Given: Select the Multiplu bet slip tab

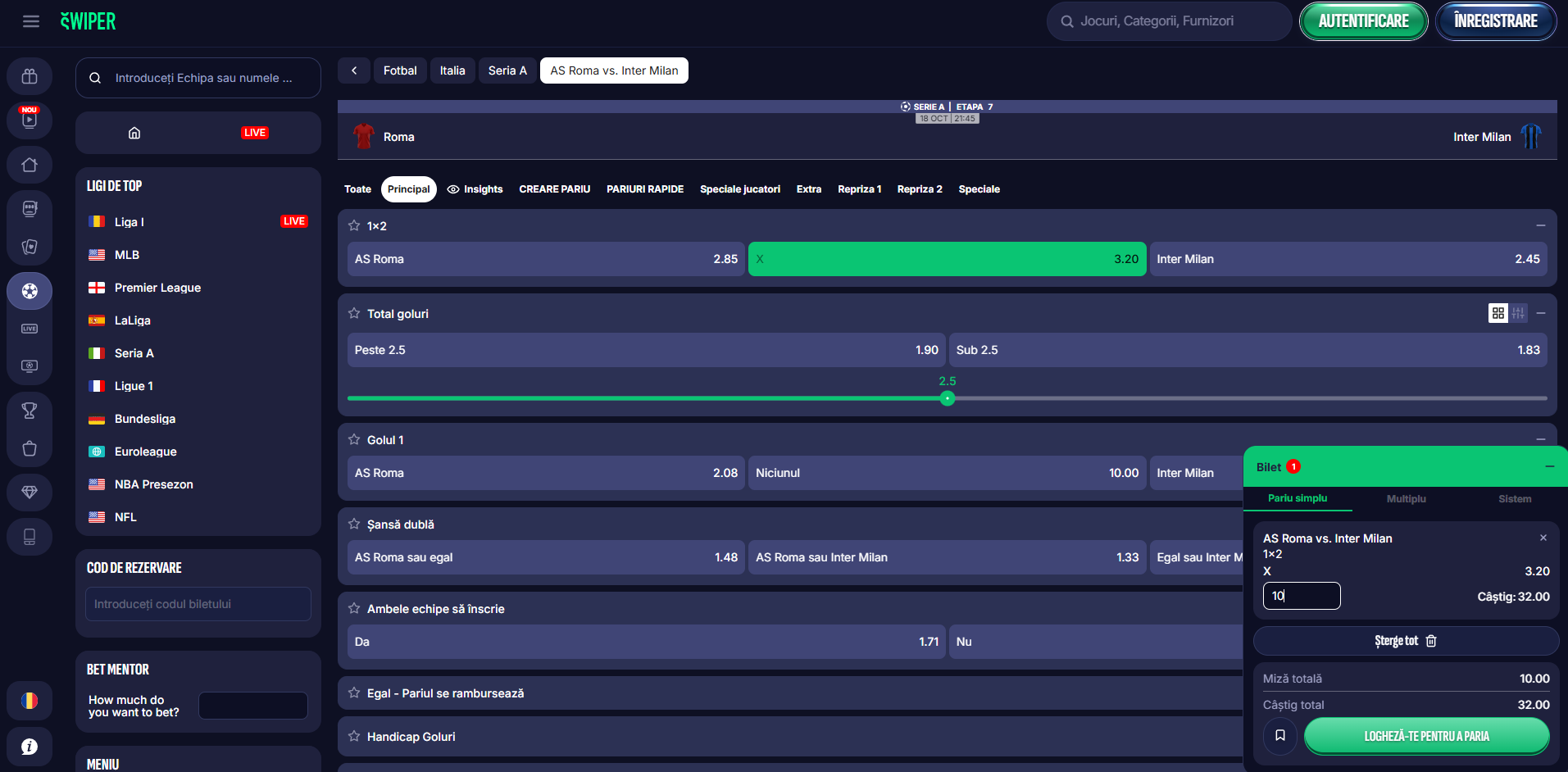Looking at the screenshot, I should point(1406,499).
